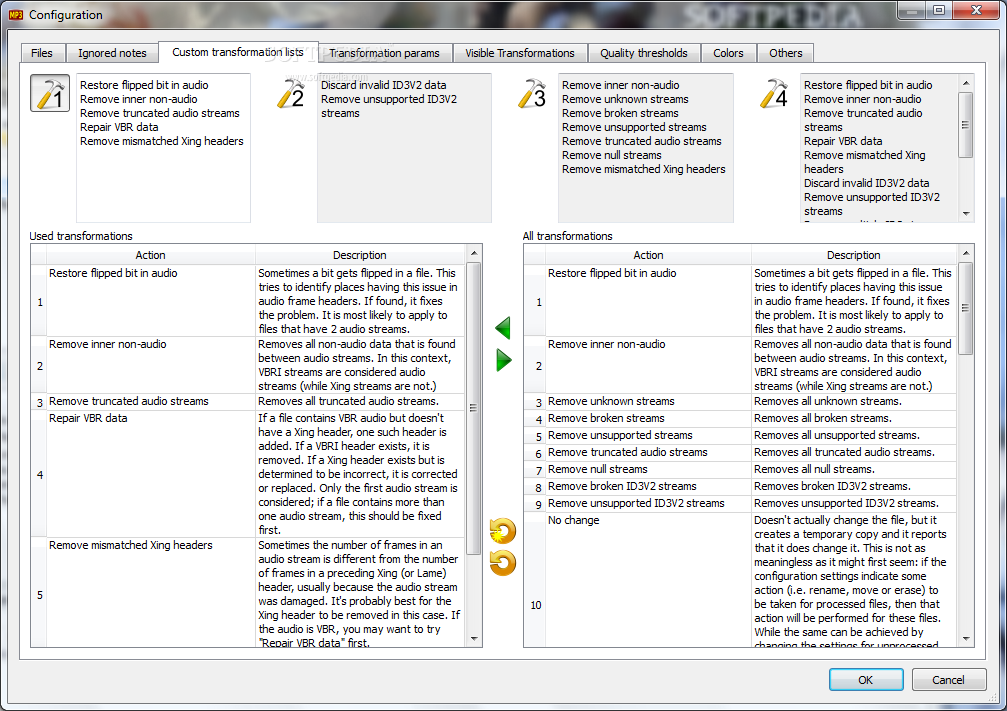Viewport: 1007px width, 711px height.
Task: Click row number 4 in Used transformations
Action: click(40, 475)
